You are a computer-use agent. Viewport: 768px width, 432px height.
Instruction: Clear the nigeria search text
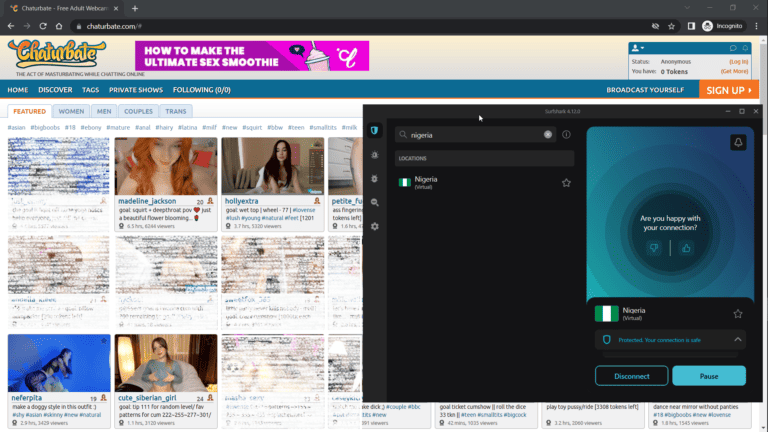(548, 134)
